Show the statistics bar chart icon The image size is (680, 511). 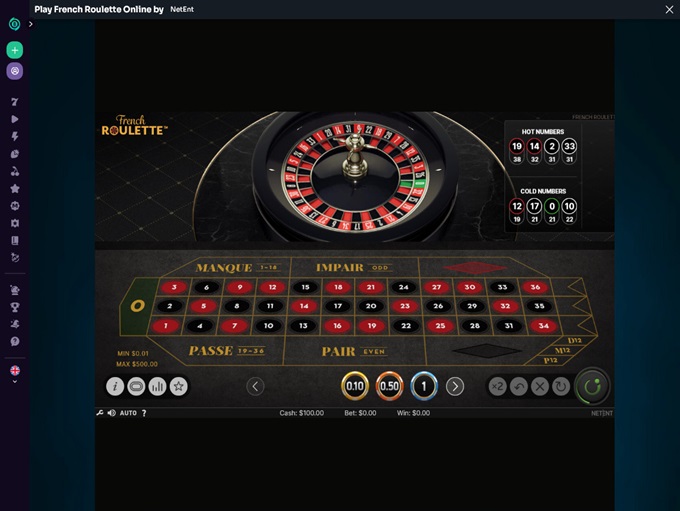(x=157, y=386)
